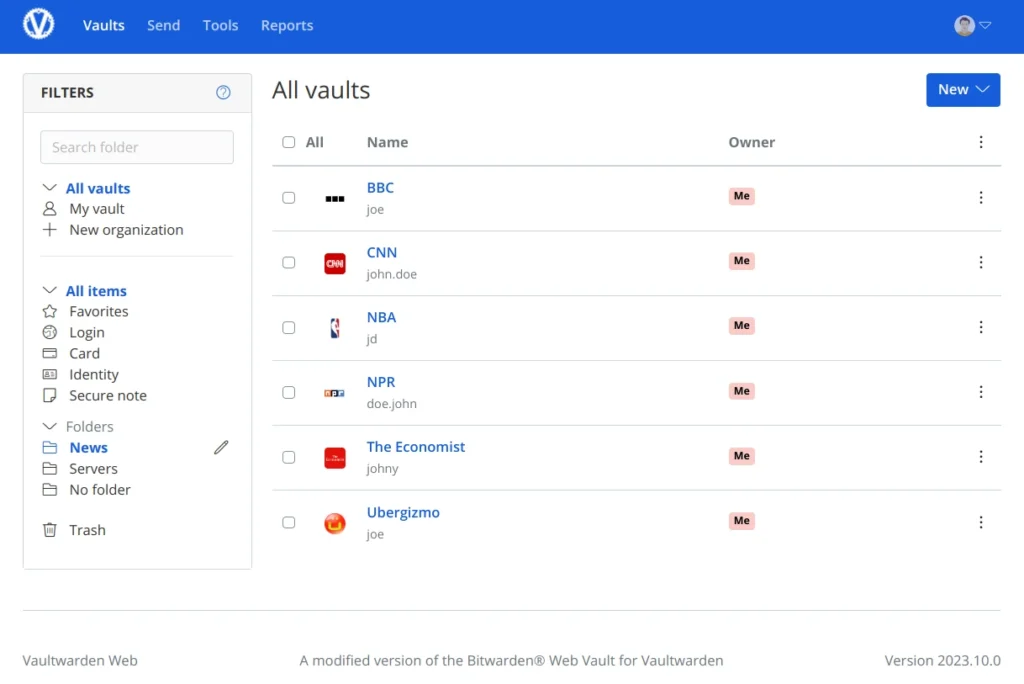Collapse the All vaults section
This screenshot has height=684, width=1024.
coord(50,188)
